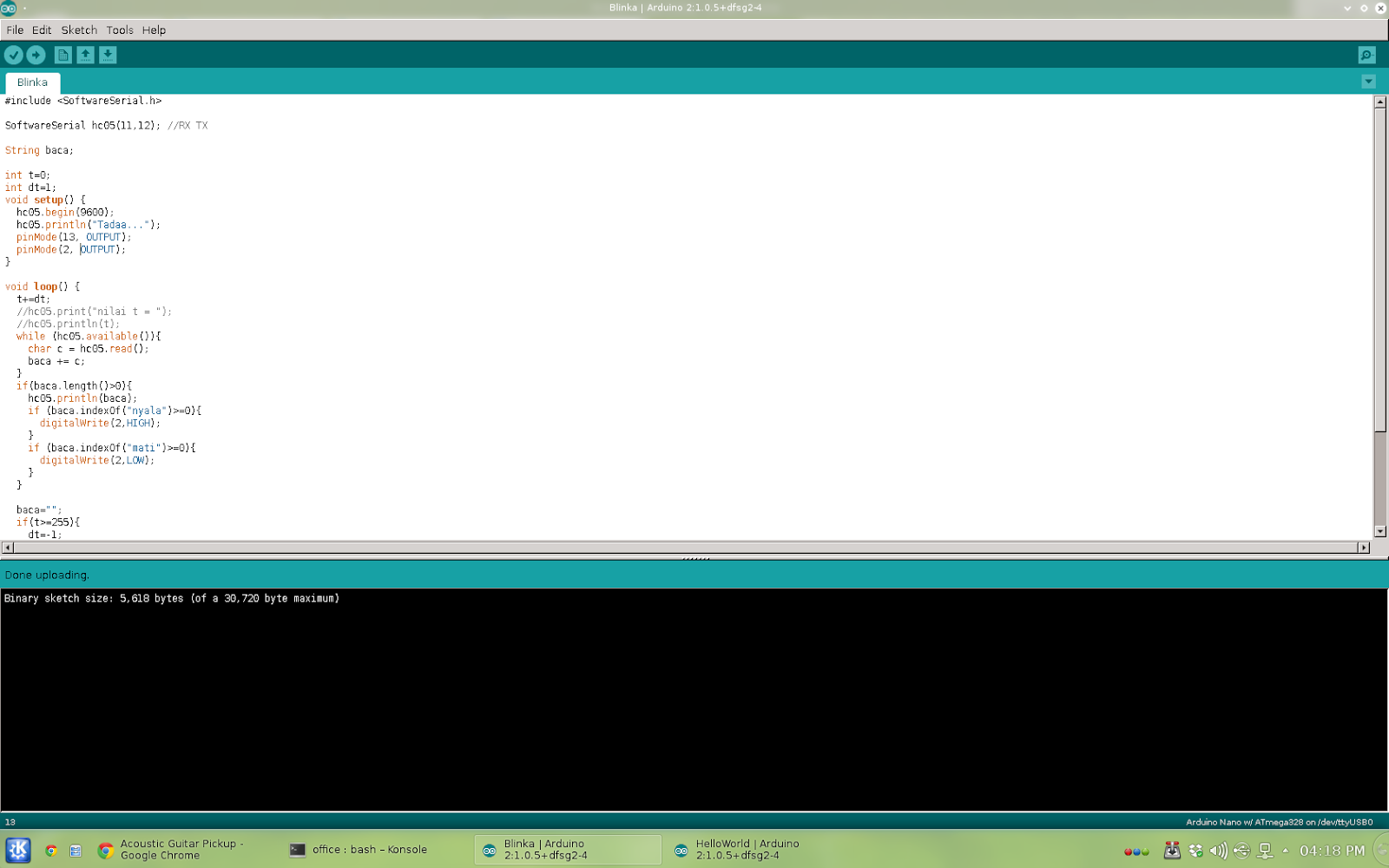Switch to Blinka Arduino taskbar entry
This screenshot has height=868, width=1389.
pos(568,850)
